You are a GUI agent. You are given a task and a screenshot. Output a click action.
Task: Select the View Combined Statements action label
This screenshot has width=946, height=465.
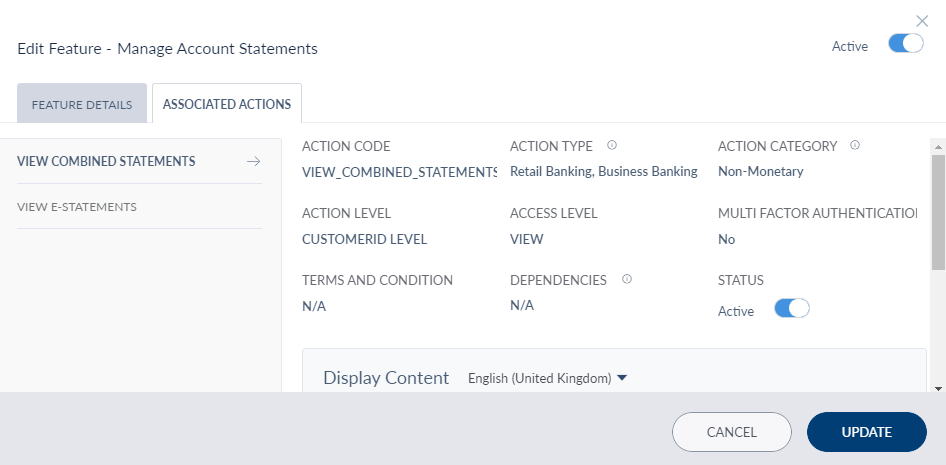point(106,162)
